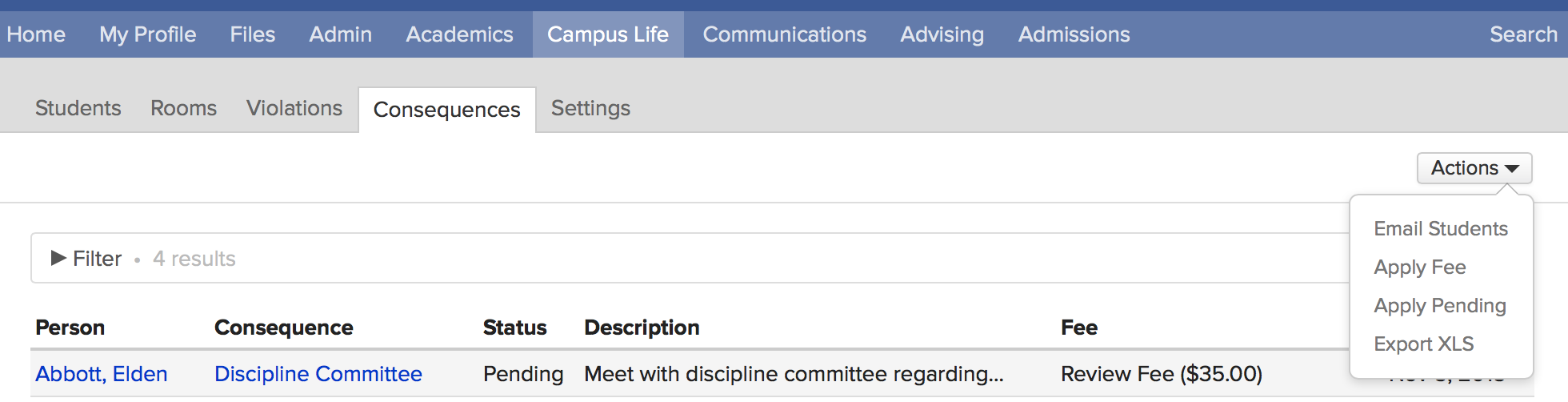Click Search in the top bar

click(x=1523, y=34)
